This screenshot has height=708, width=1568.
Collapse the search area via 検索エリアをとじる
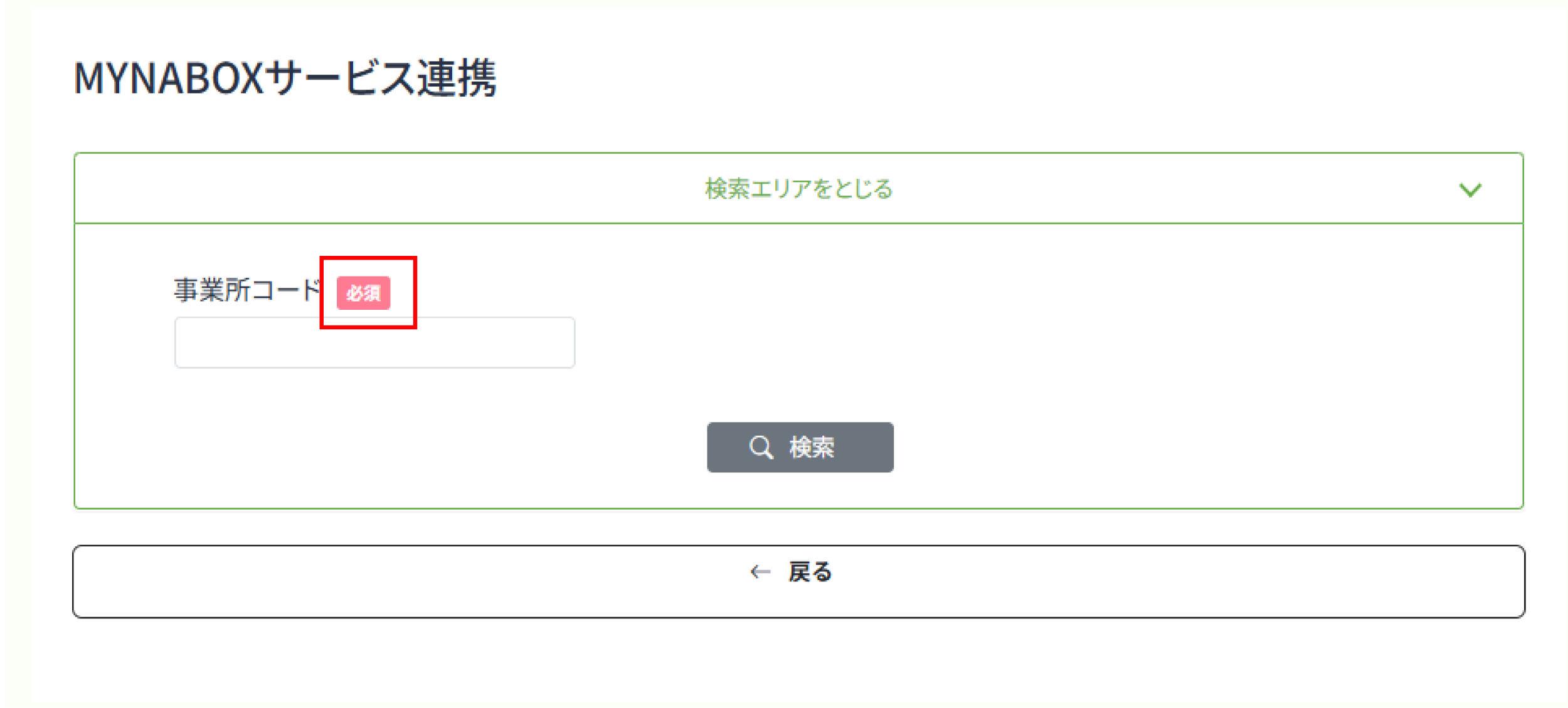click(798, 189)
